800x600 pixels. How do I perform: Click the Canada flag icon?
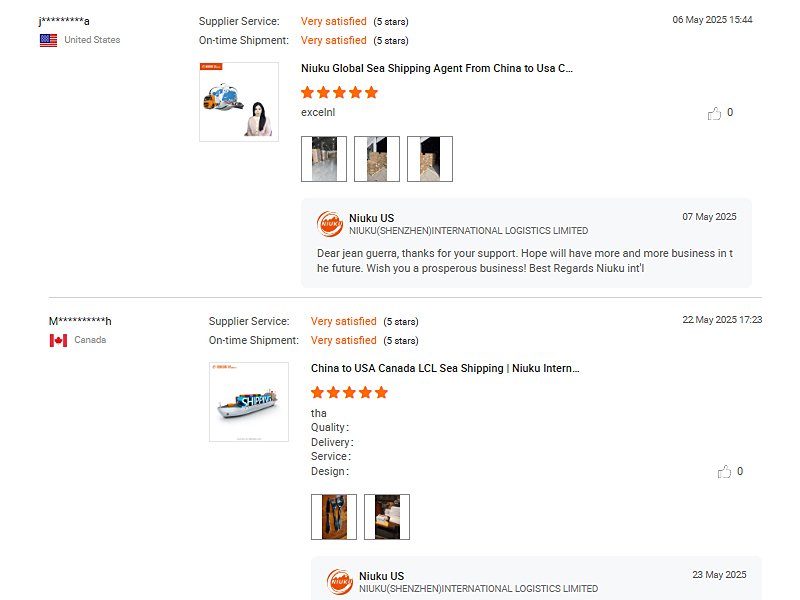coord(58,340)
